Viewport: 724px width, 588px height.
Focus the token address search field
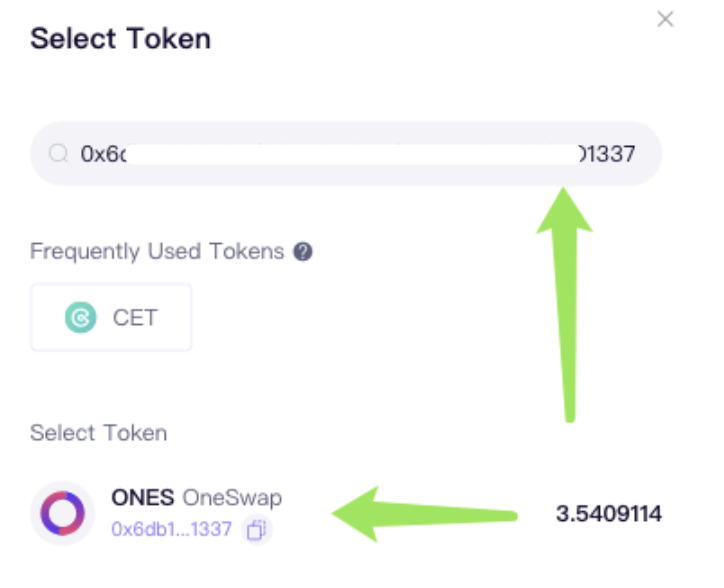coord(346,153)
